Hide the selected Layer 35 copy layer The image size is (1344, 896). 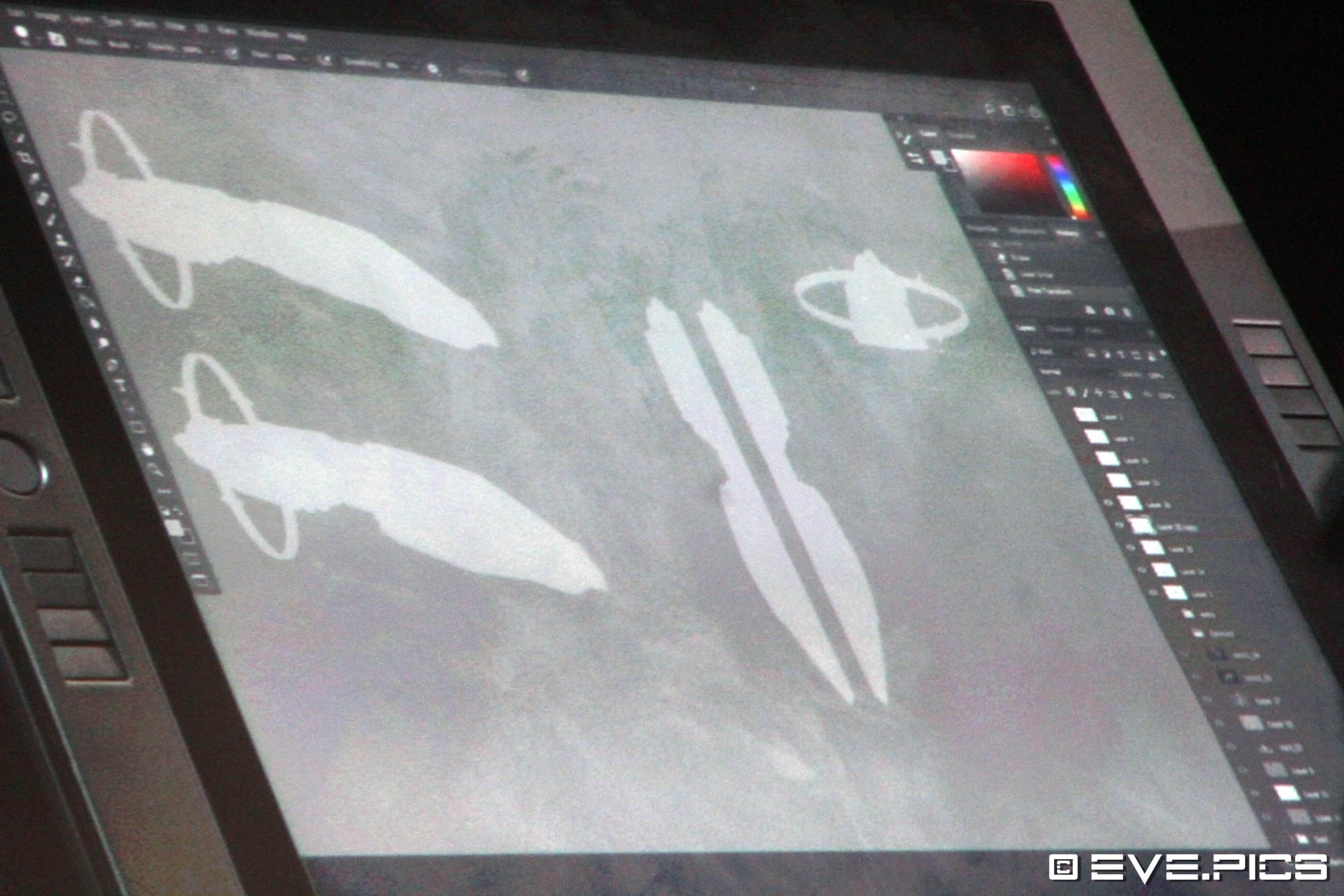pyautogui.click(x=1121, y=524)
